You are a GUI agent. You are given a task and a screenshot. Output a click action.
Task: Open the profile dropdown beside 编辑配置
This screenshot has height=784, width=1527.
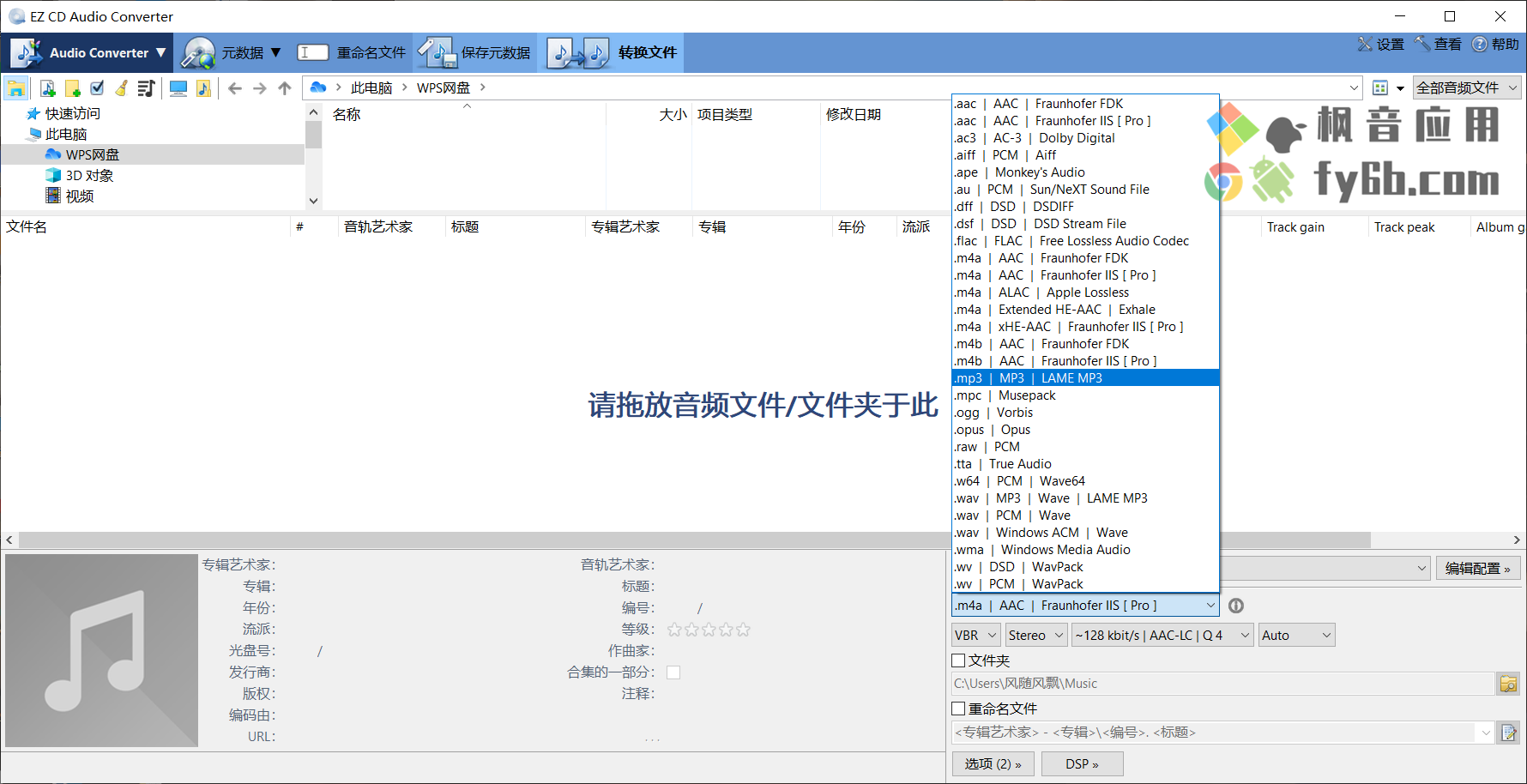(x=1421, y=568)
